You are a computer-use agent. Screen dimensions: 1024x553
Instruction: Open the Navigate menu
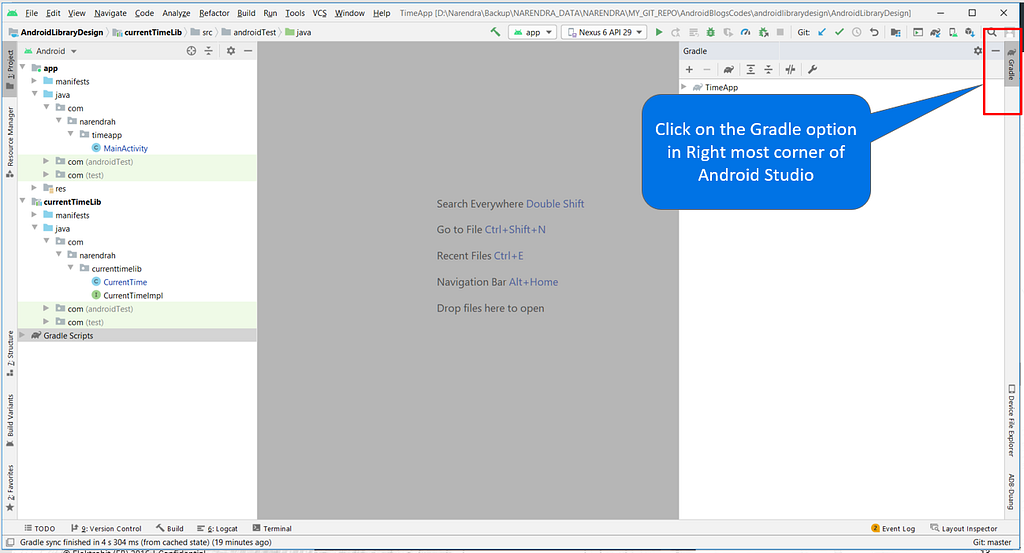[x=110, y=13]
